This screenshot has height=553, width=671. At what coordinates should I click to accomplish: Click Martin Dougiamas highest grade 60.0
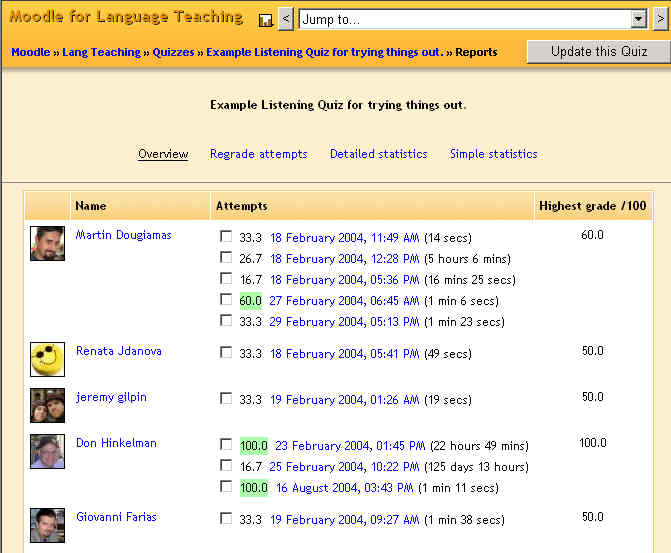592,235
